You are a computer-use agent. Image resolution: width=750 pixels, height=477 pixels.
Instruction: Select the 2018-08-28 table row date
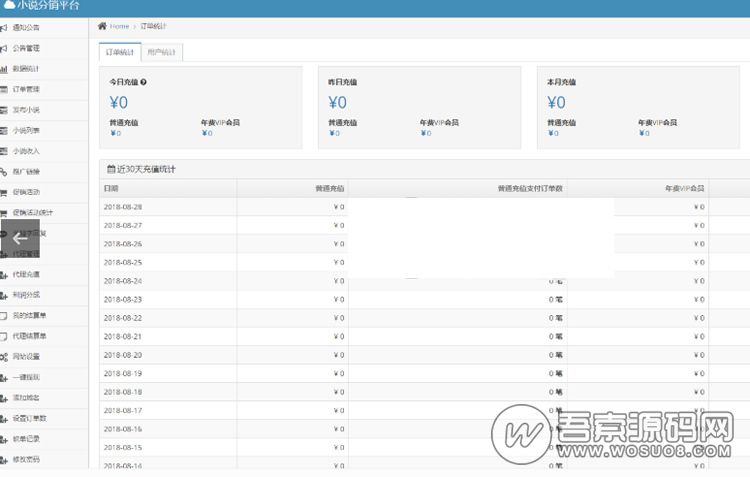tap(123, 207)
